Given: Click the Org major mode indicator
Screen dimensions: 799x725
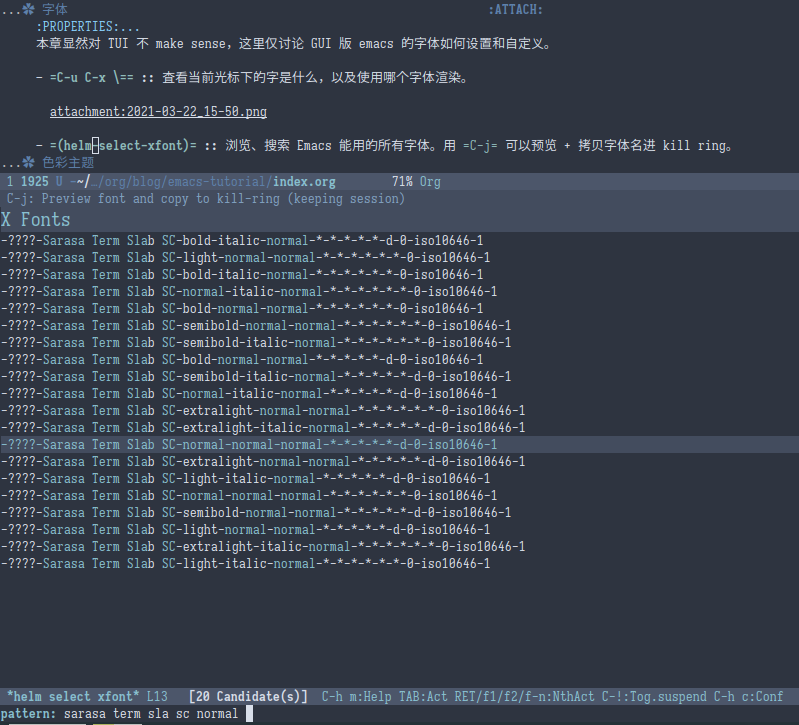Looking at the screenshot, I should 430,182.
